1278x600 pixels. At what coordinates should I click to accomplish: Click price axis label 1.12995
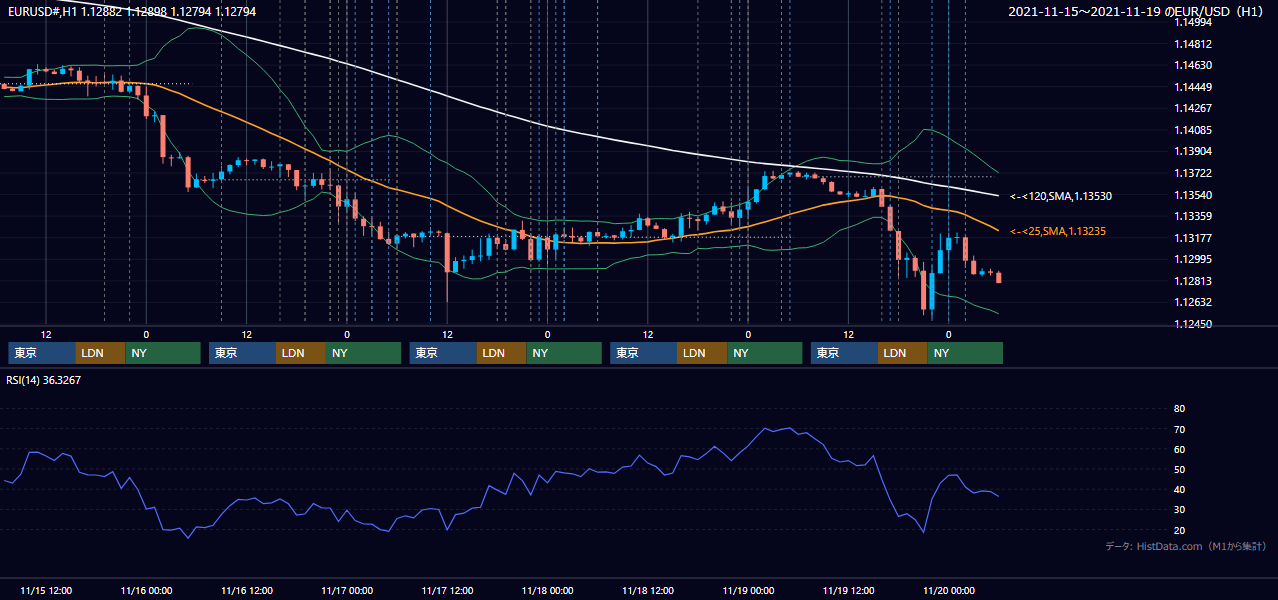coord(1193,259)
